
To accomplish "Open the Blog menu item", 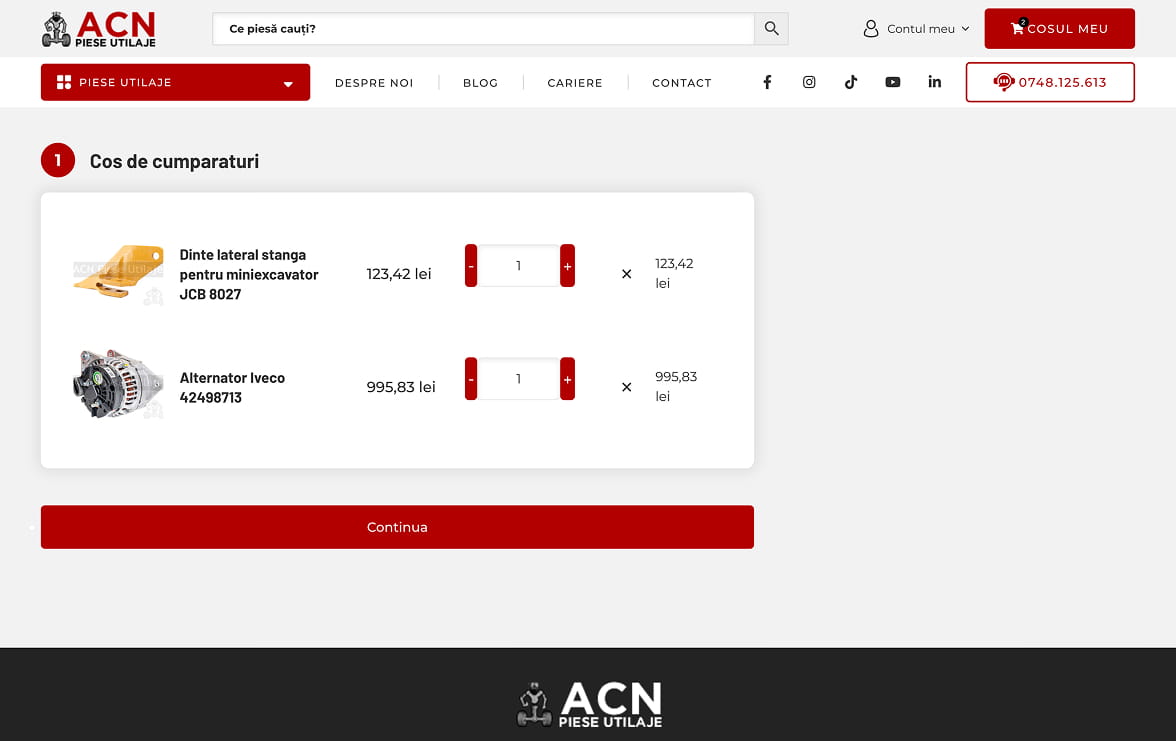I will (480, 83).
